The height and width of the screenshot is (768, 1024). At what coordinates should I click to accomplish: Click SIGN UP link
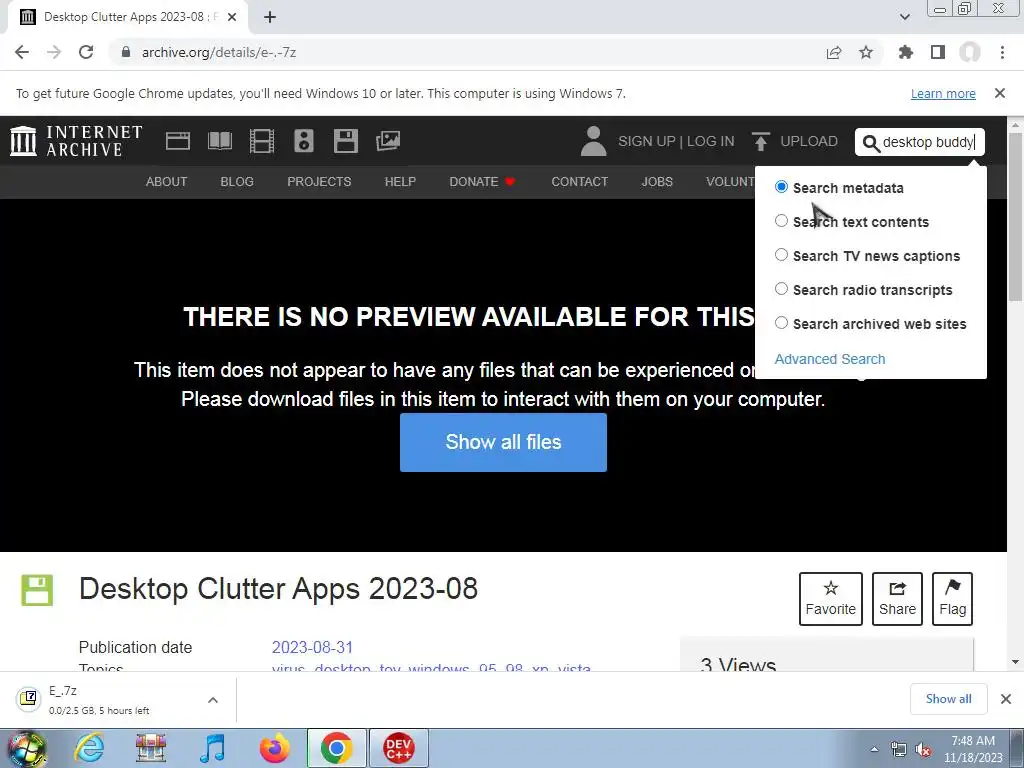pos(647,141)
